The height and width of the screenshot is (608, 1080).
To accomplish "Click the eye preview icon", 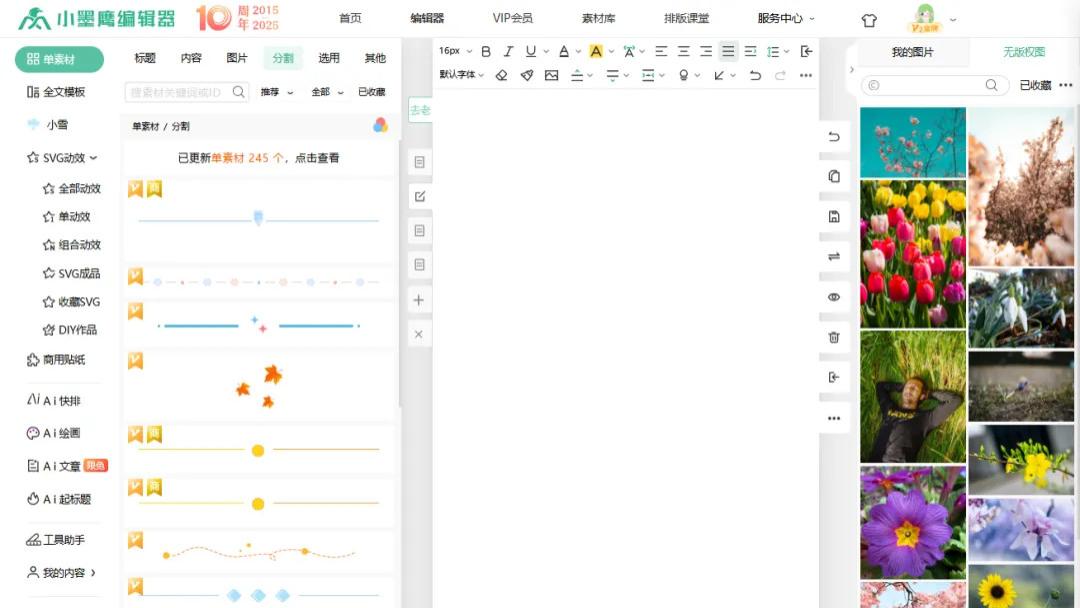I will click(x=833, y=297).
